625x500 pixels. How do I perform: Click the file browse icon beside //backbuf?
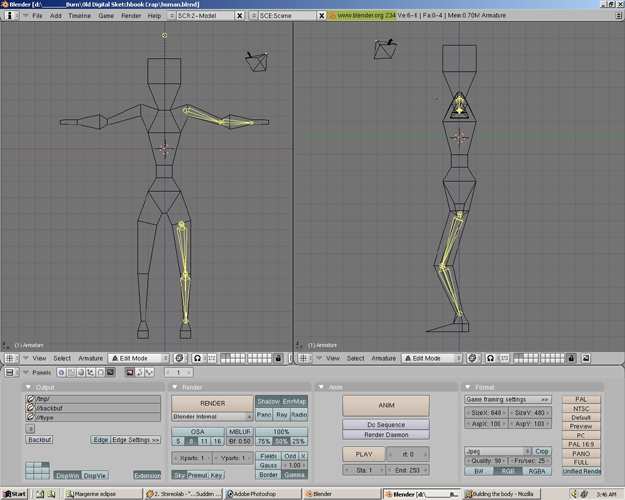(x=30, y=408)
